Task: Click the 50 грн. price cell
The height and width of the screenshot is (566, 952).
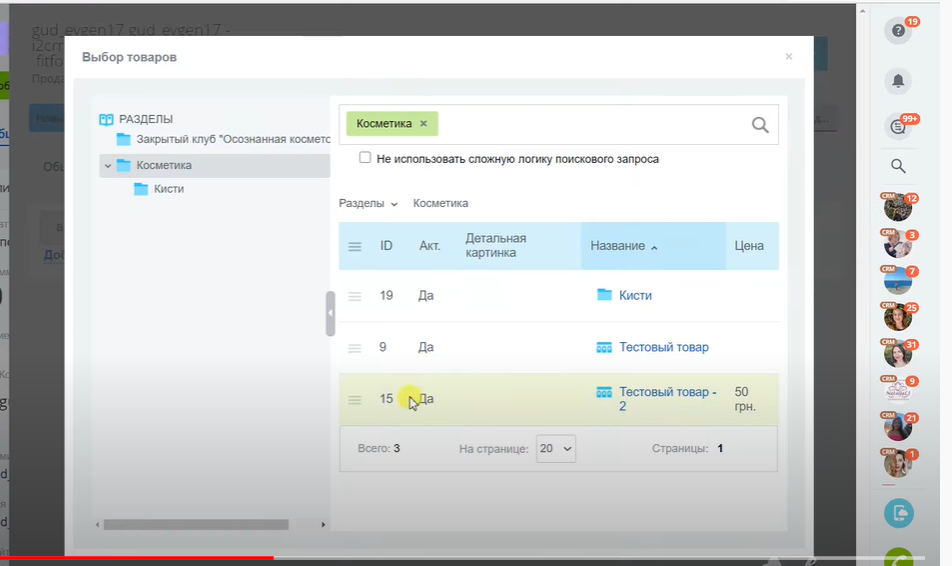Action: pyautogui.click(x=745, y=399)
